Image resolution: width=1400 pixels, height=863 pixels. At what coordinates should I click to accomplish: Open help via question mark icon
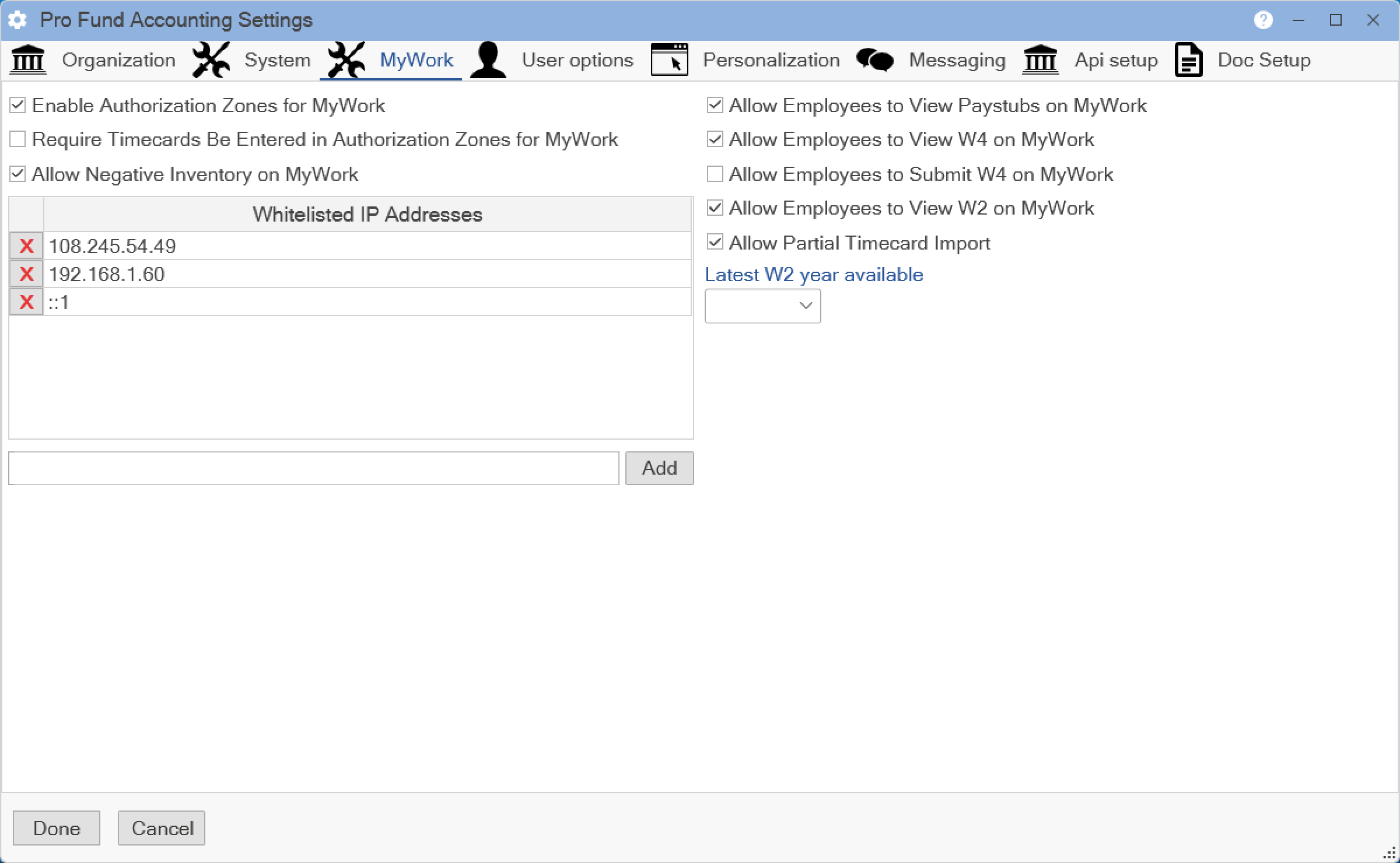click(x=1263, y=20)
